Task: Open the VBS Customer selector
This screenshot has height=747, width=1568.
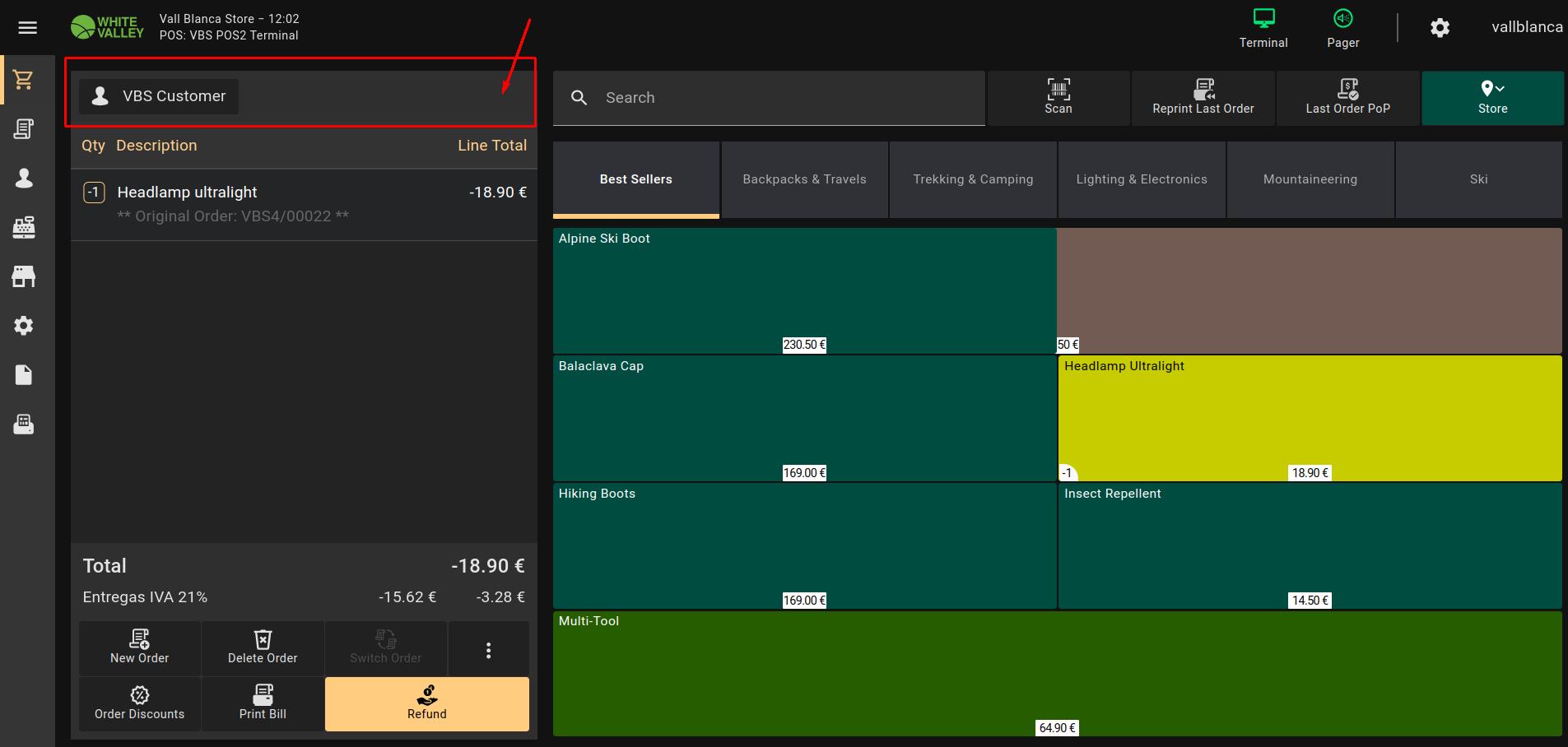Action: 159,96
